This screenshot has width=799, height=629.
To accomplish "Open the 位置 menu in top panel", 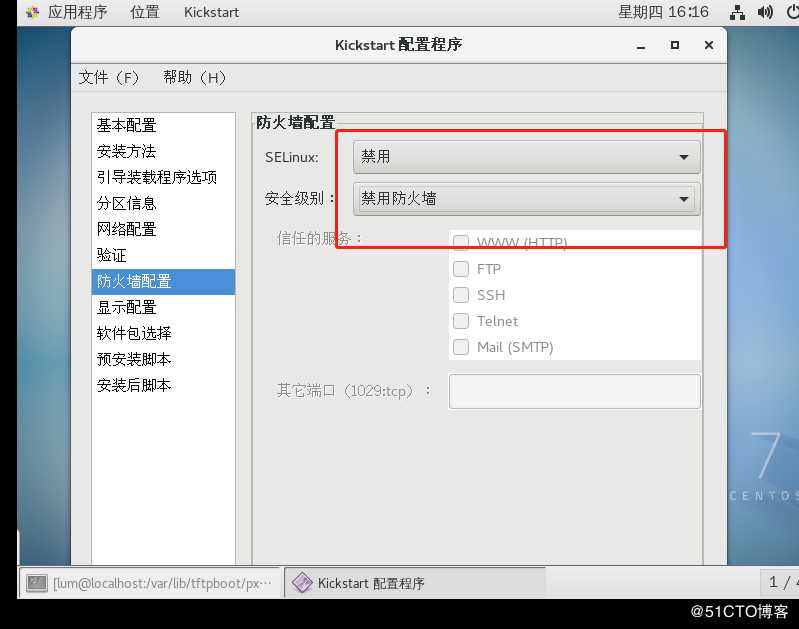I will [145, 12].
